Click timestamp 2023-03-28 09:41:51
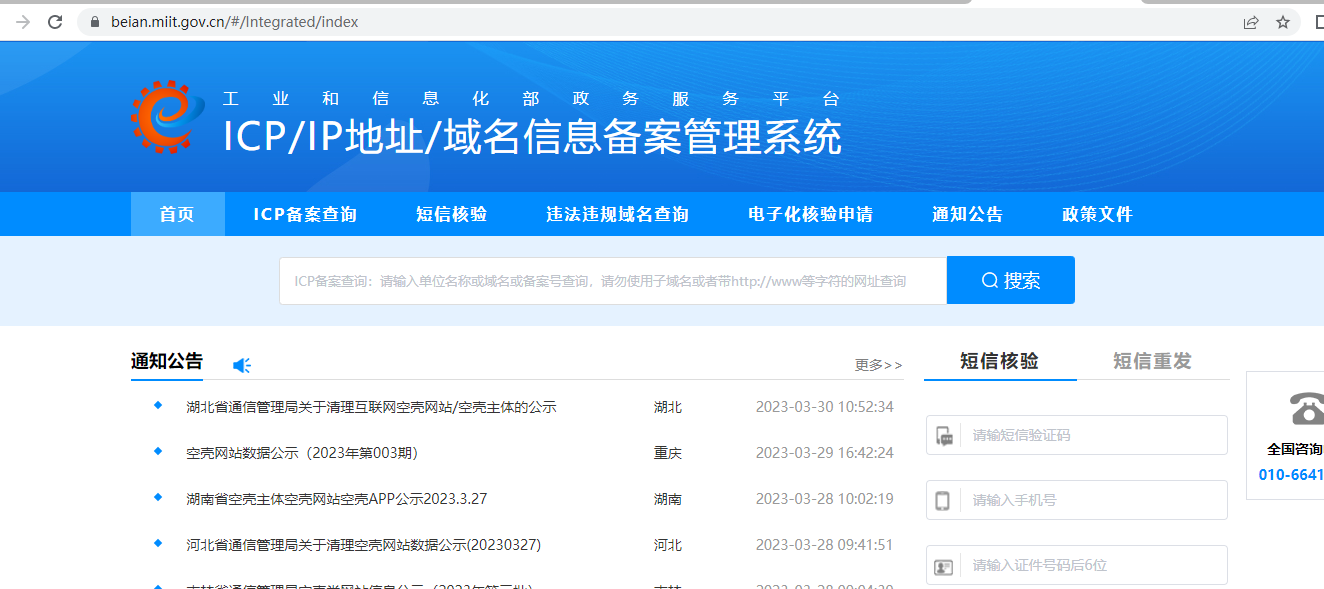Screen dimensions: 1324x589 point(825,545)
